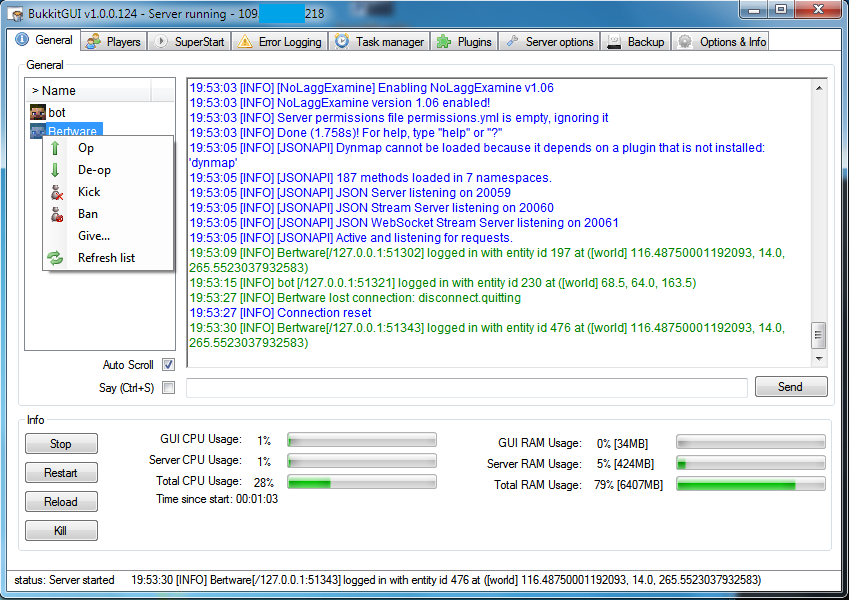The width and height of the screenshot is (849, 600).
Task: Choose Op from the context menu
Action: point(108,148)
